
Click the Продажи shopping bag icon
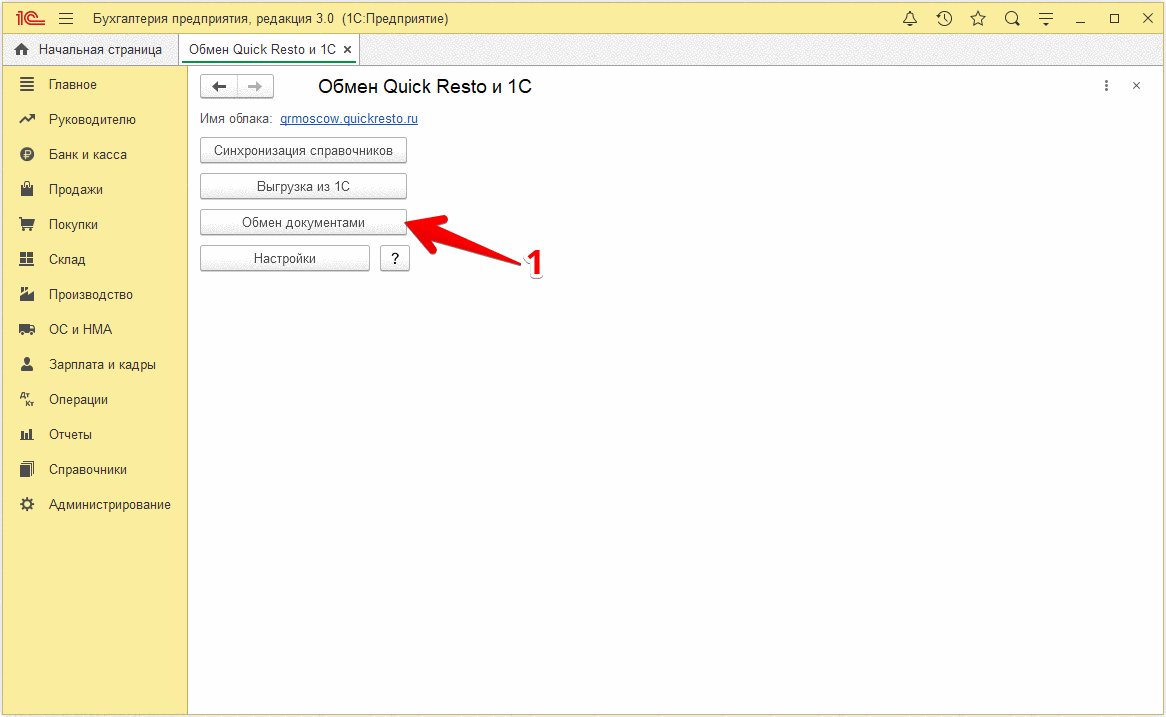pos(27,189)
